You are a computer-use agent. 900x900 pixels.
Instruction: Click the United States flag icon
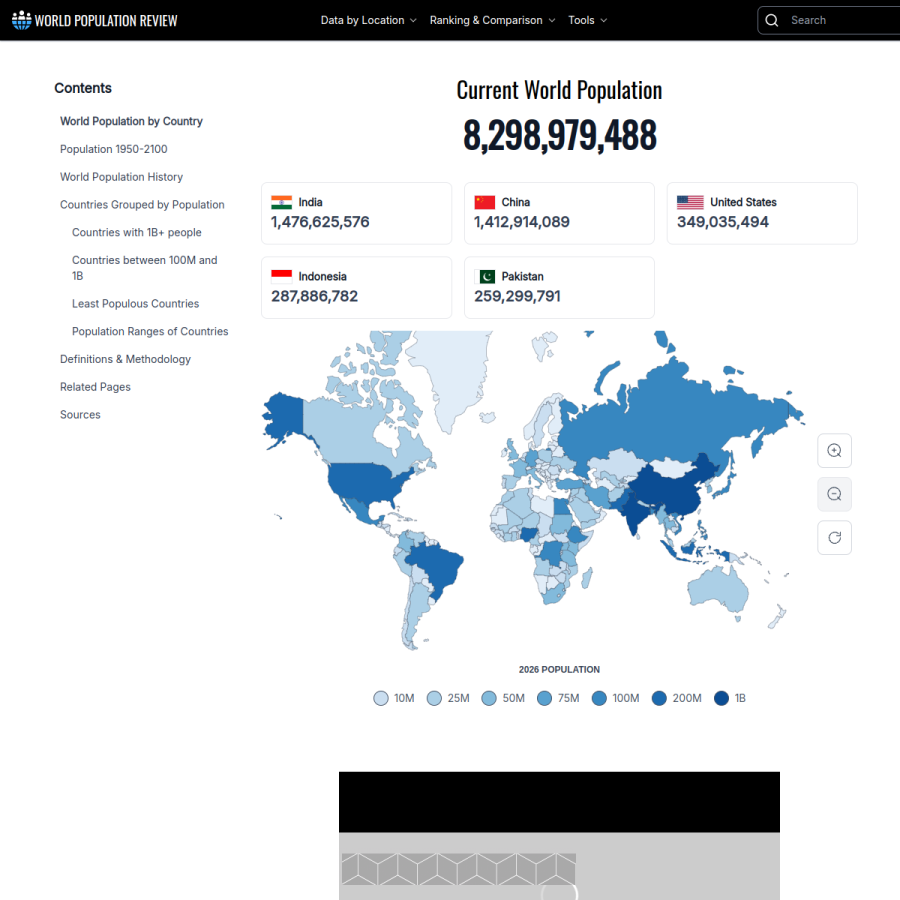[690, 202]
